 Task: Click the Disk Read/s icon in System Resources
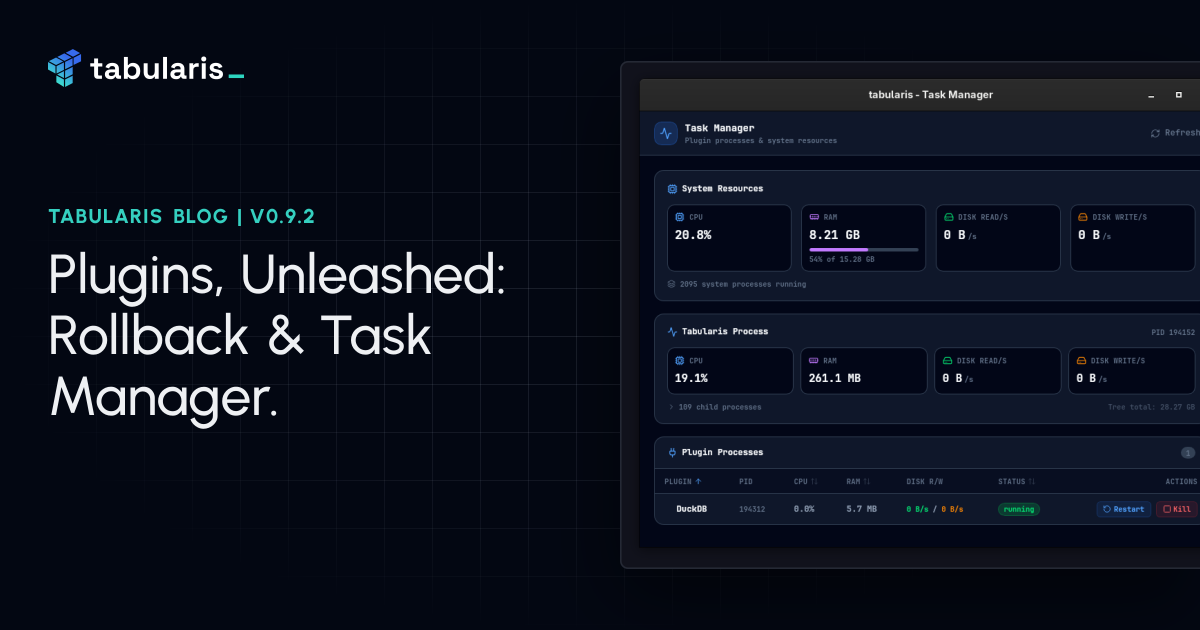pos(949,217)
